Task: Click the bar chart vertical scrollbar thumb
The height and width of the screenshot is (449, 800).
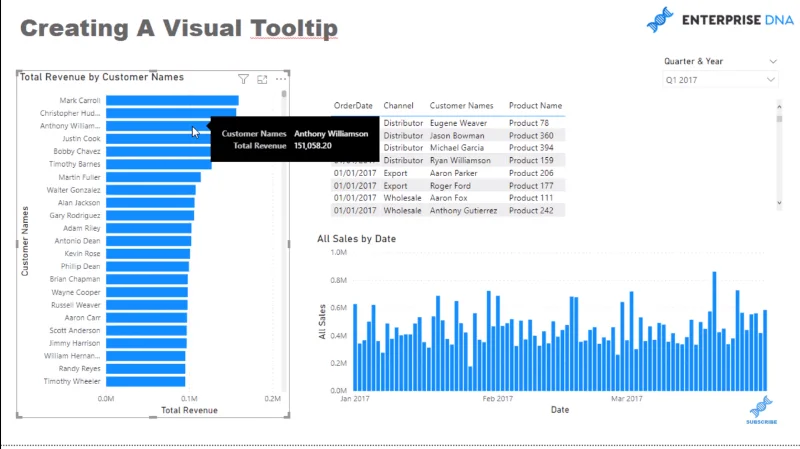Action: click(284, 94)
